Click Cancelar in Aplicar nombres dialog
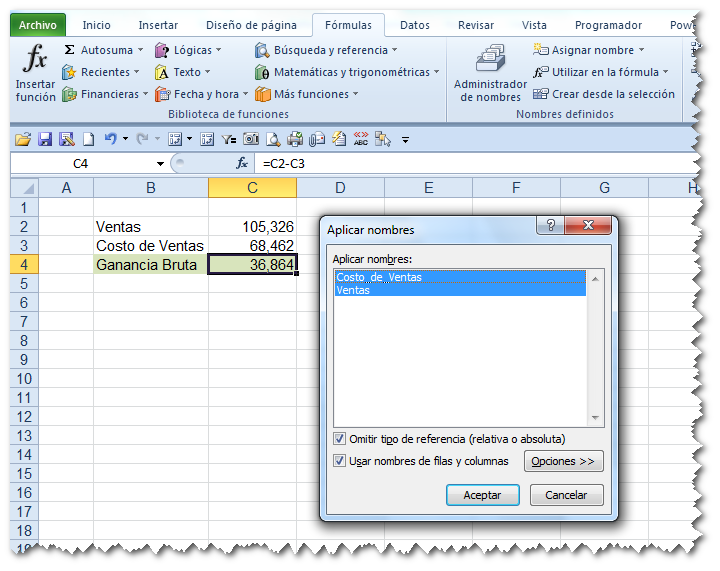 [566, 495]
